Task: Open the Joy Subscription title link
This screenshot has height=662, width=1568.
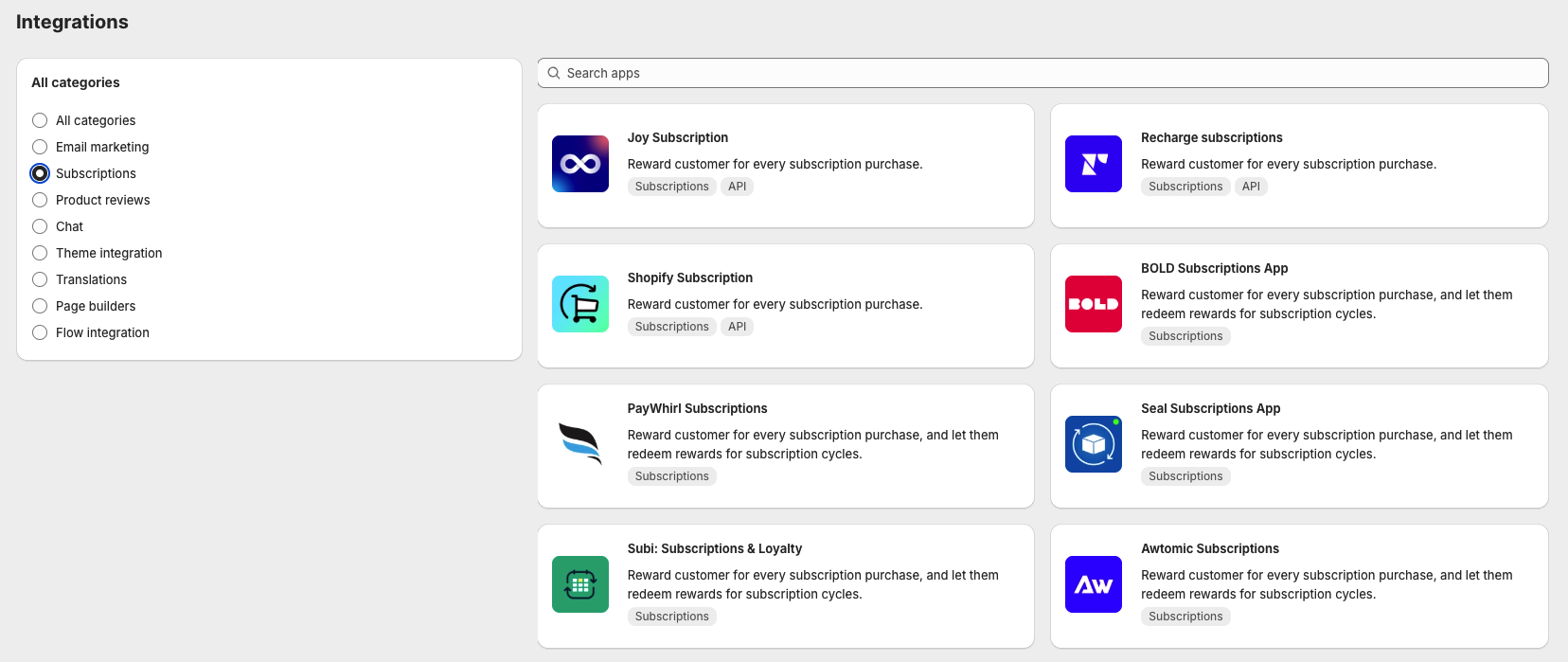Action: pyautogui.click(x=677, y=137)
